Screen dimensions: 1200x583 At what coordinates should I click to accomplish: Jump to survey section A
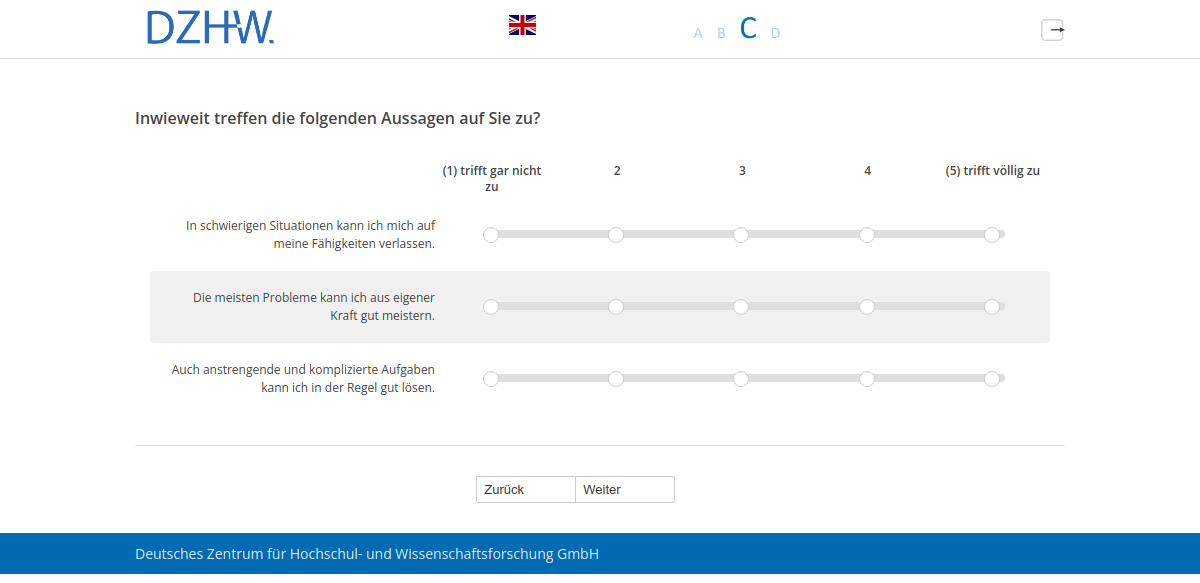click(x=697, y=33)
